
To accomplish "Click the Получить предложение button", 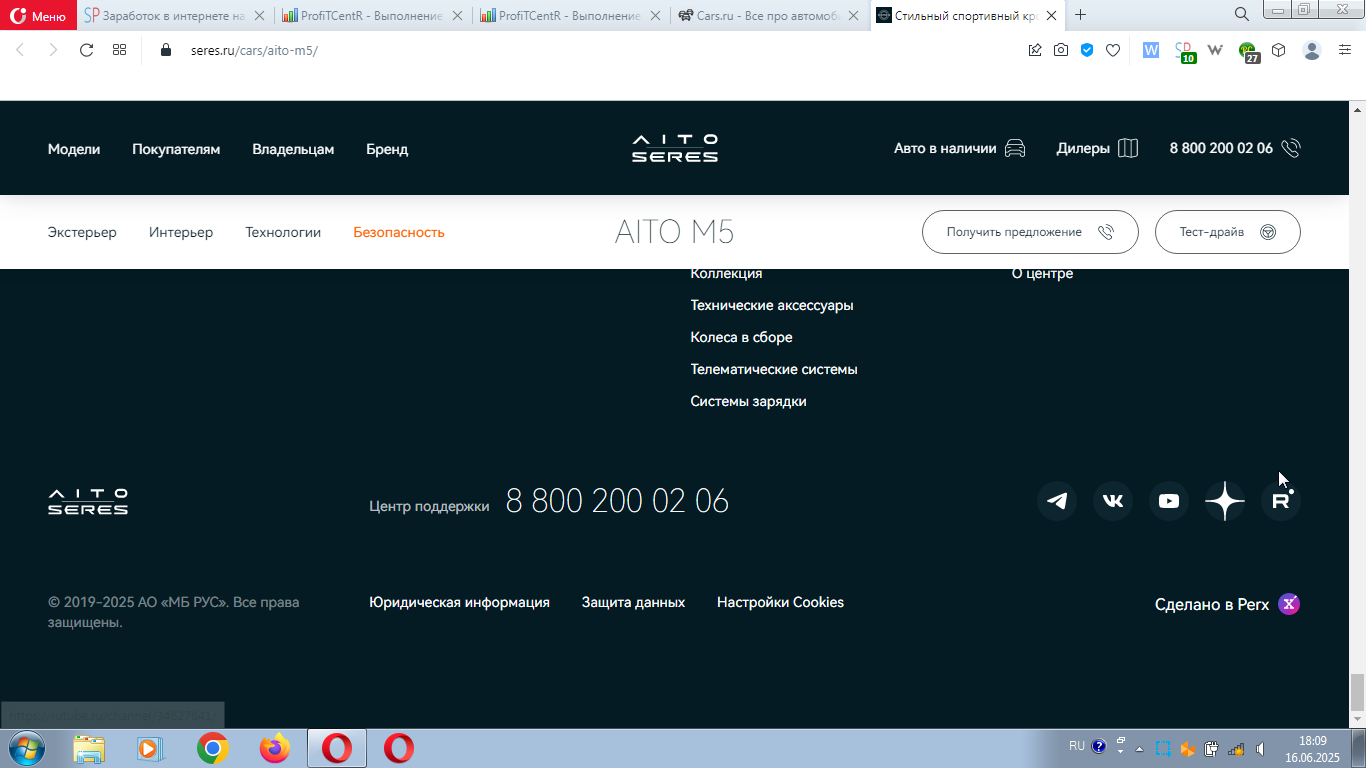I will 1030,232.
